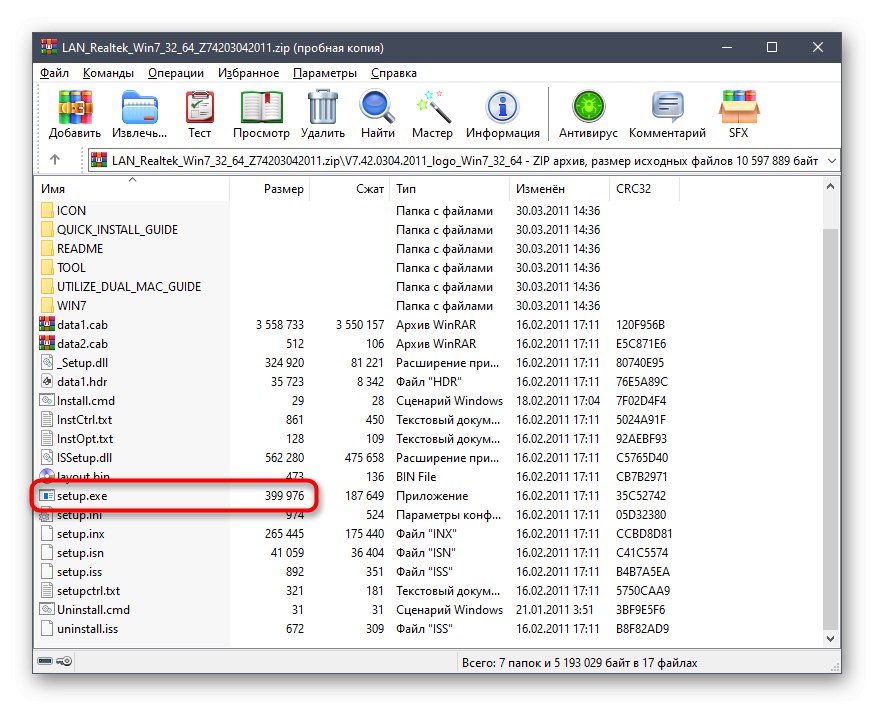
Task: Click the Приложение type cell
Action: (432, 495)
